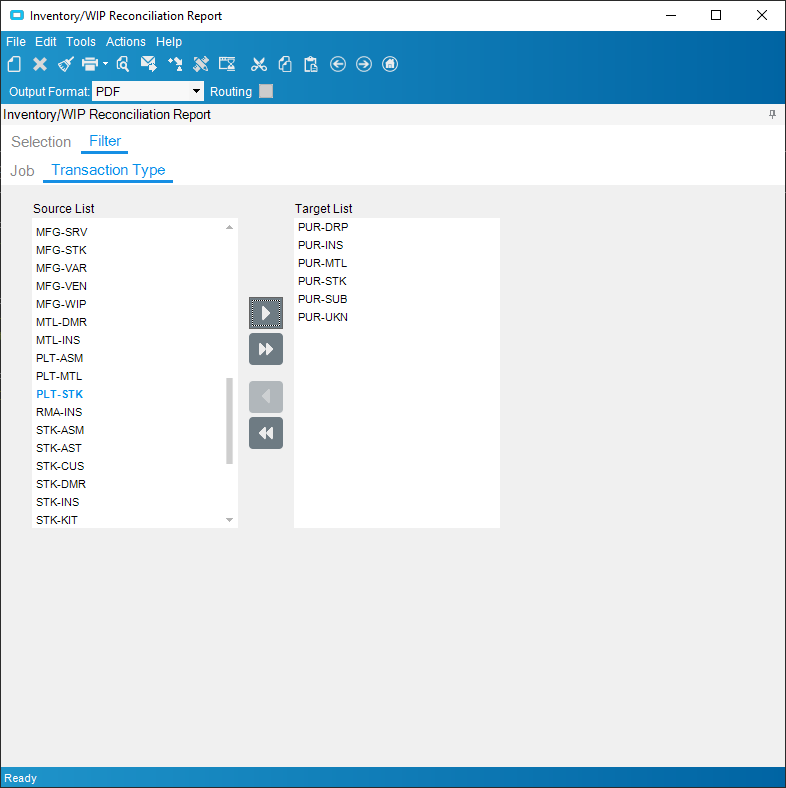Open the Print icon's dropdown arrow

[105, 64]
